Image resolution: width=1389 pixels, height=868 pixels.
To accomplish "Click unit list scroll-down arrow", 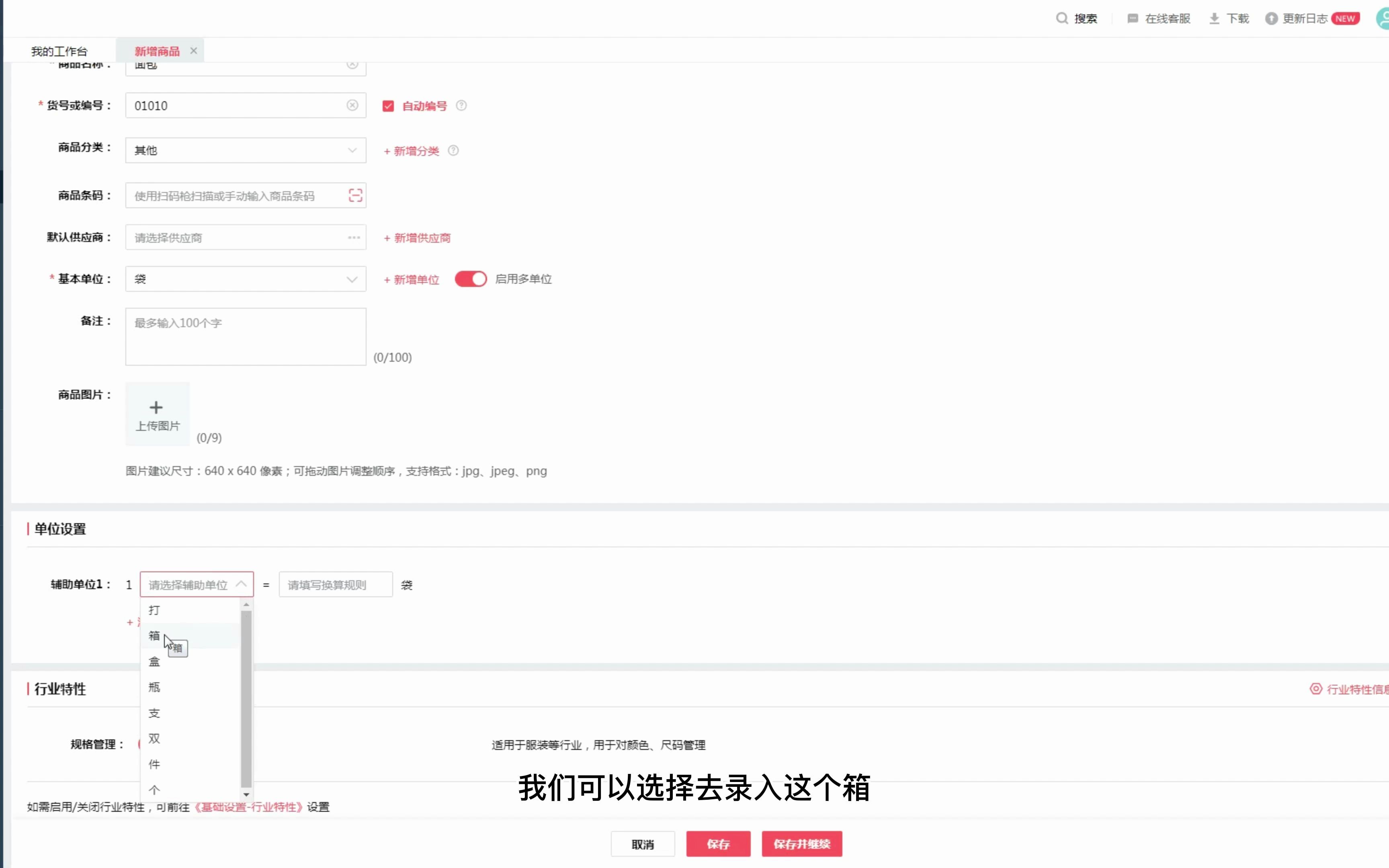I will pyautogui.click(x=246, y=794).
